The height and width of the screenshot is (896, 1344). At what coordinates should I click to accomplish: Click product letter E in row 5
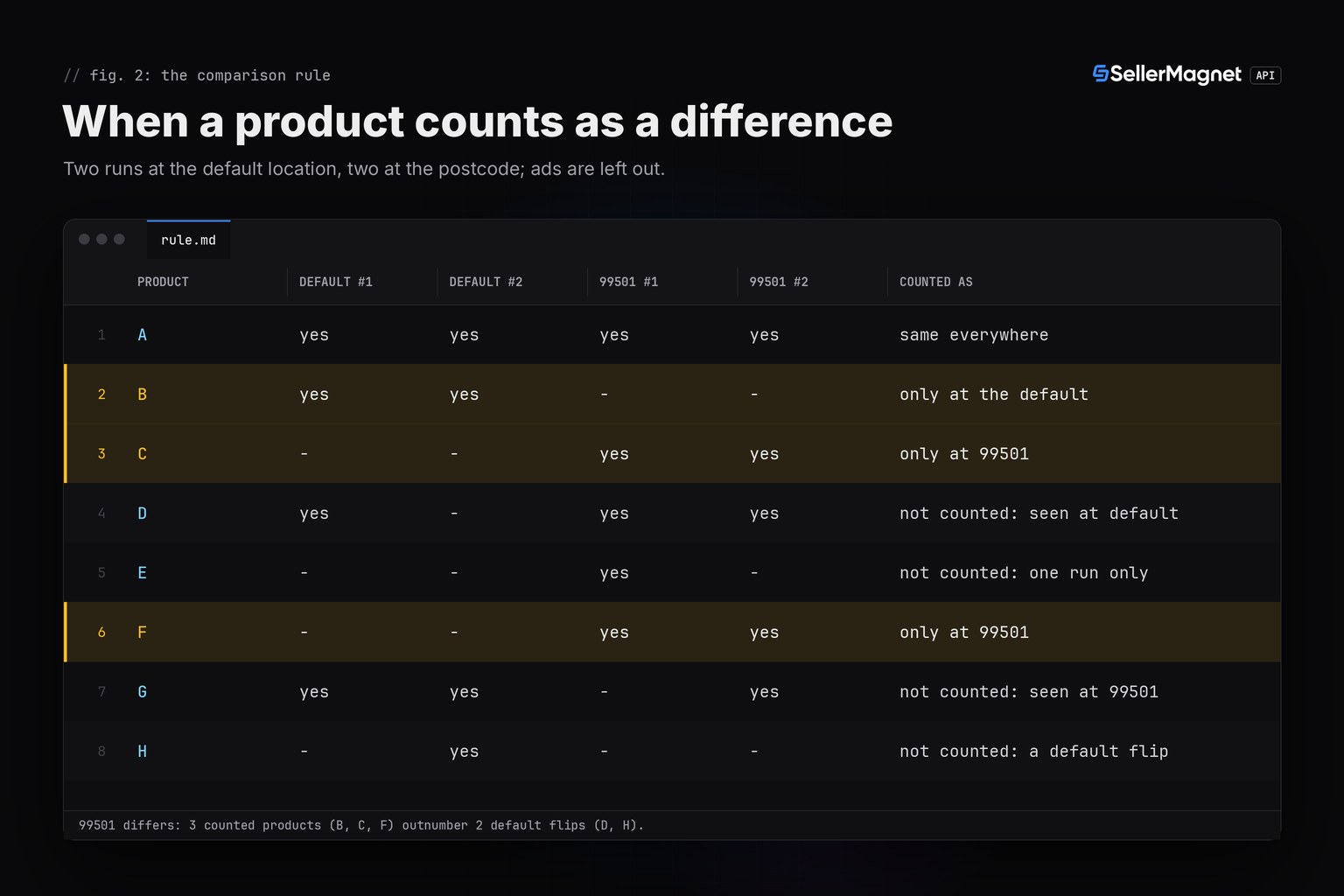click(x=142, y=573)
